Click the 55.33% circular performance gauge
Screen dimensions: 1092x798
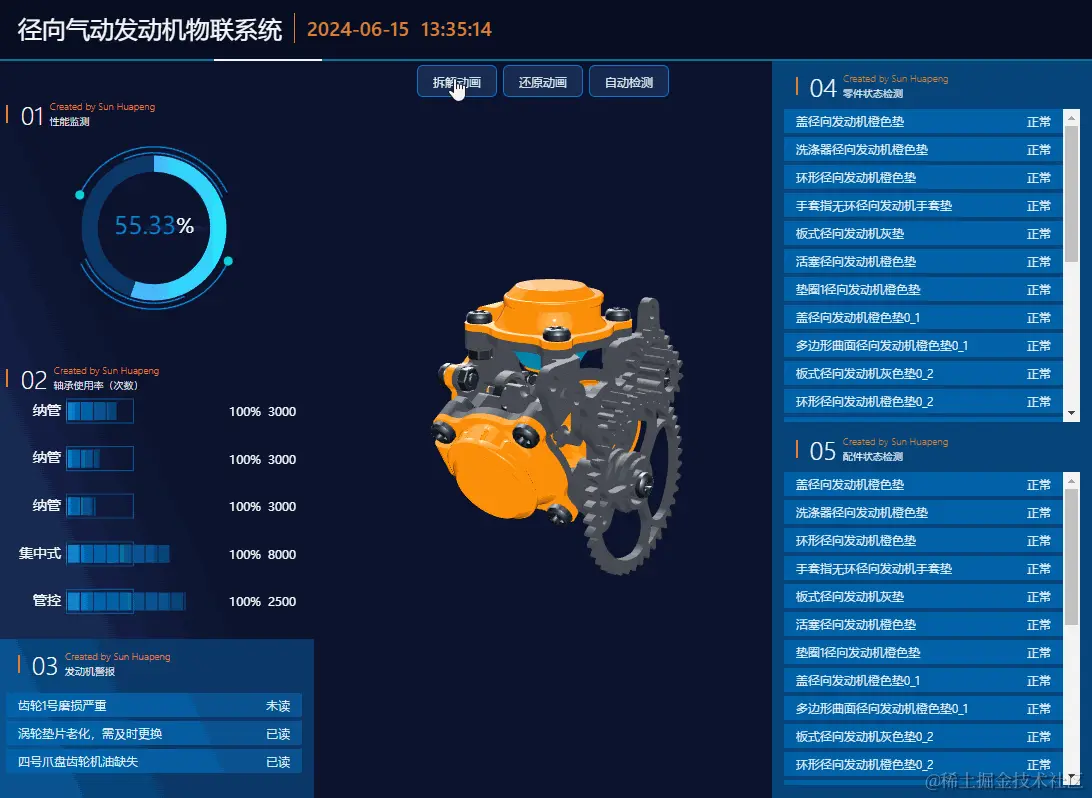pos(154,227)
